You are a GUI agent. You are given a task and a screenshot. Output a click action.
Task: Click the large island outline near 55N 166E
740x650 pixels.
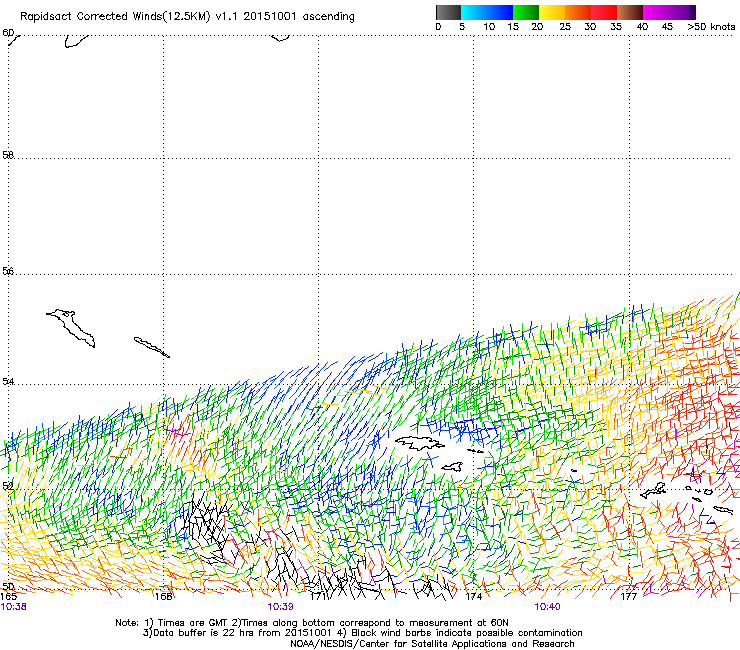pos(71,327)
